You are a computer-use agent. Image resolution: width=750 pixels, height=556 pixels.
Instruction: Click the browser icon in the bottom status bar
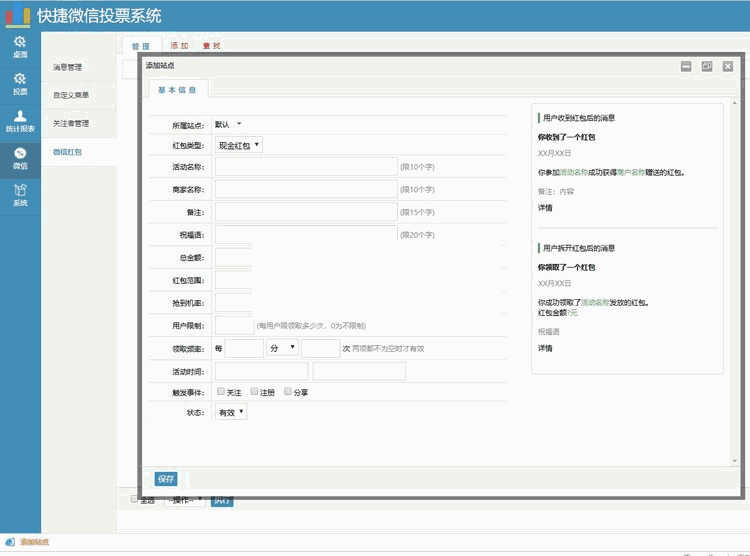coord(10,542)
